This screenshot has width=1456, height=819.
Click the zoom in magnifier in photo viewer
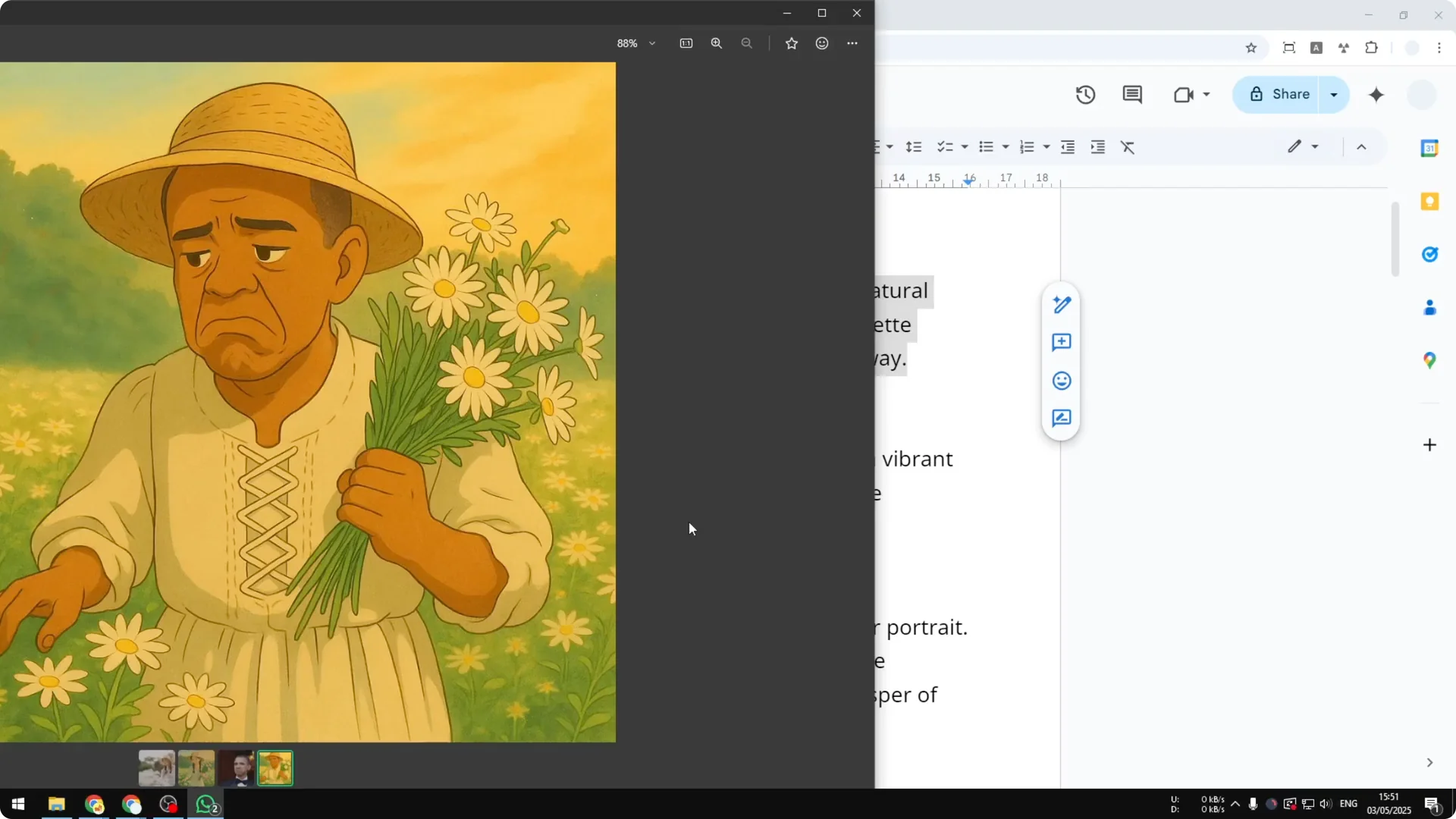tap(716, 43)
